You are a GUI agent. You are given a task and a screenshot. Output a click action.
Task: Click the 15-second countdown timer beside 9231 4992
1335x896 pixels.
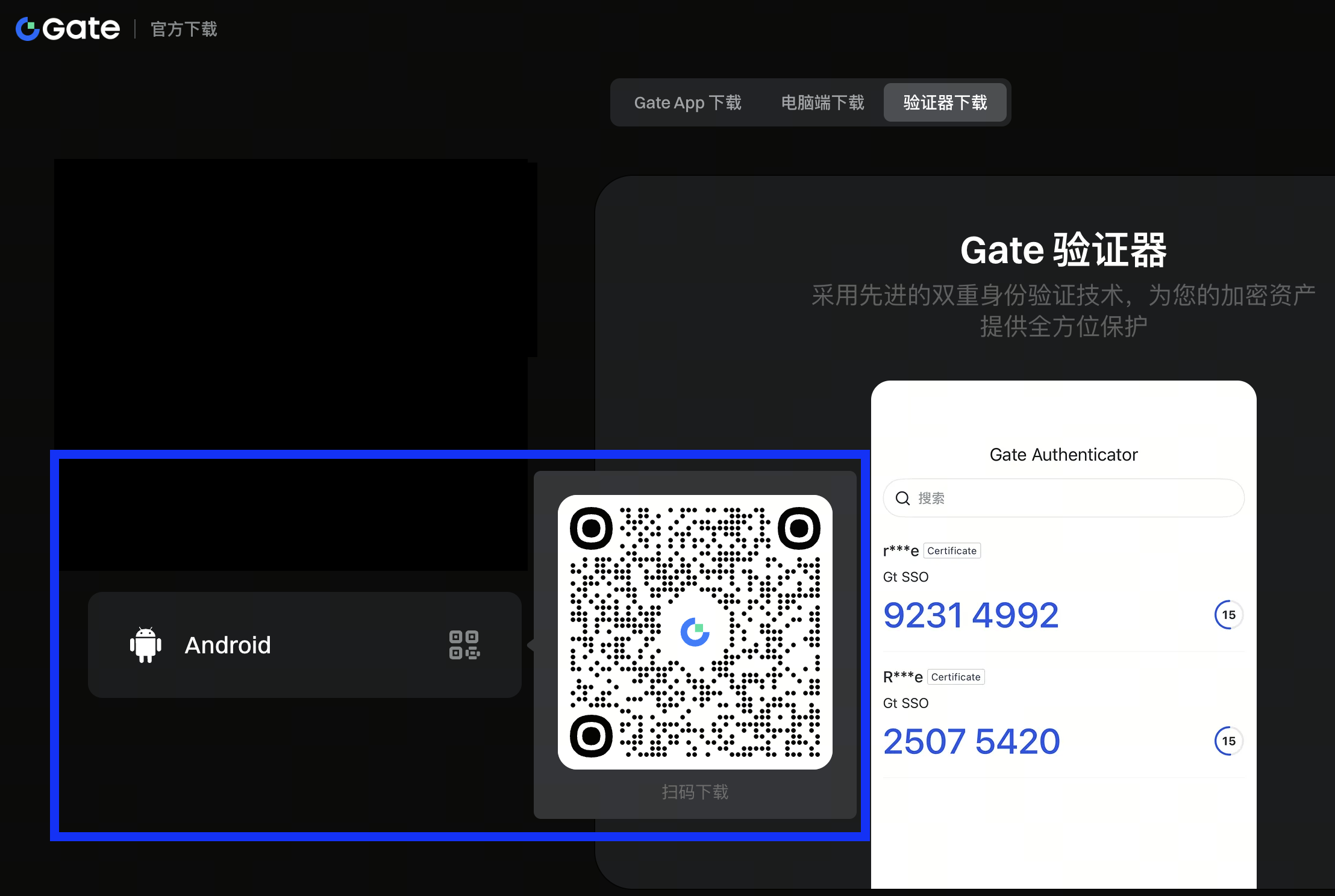(1228, 615)
